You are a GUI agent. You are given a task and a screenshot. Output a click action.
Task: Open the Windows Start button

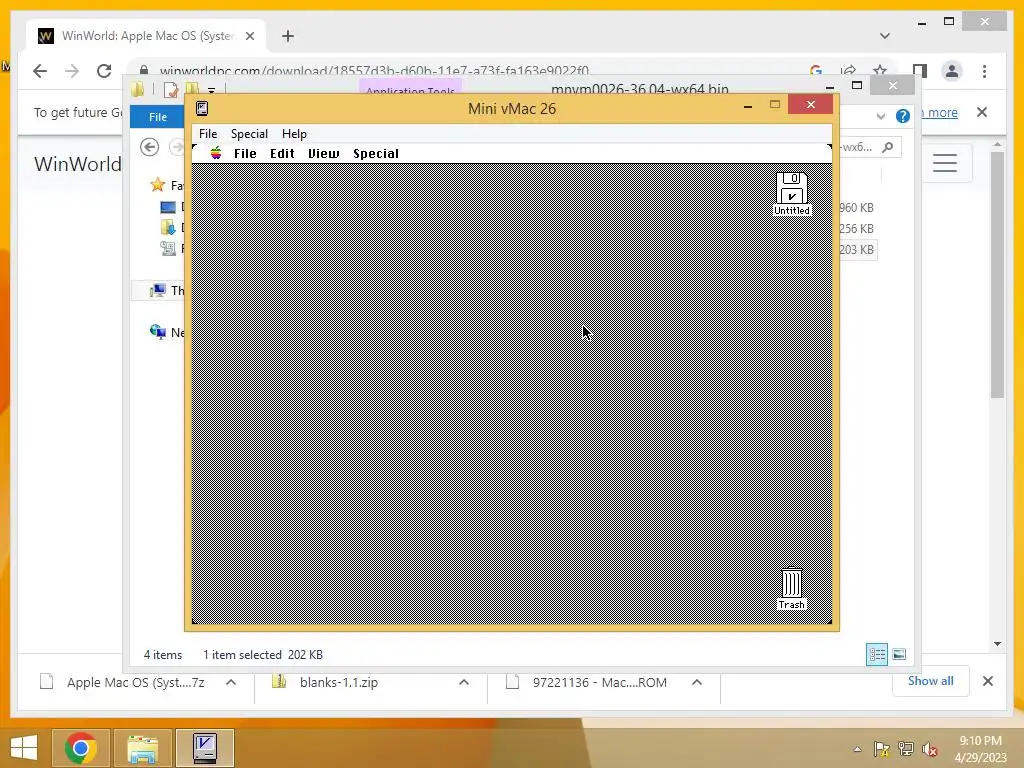(24, 748)
